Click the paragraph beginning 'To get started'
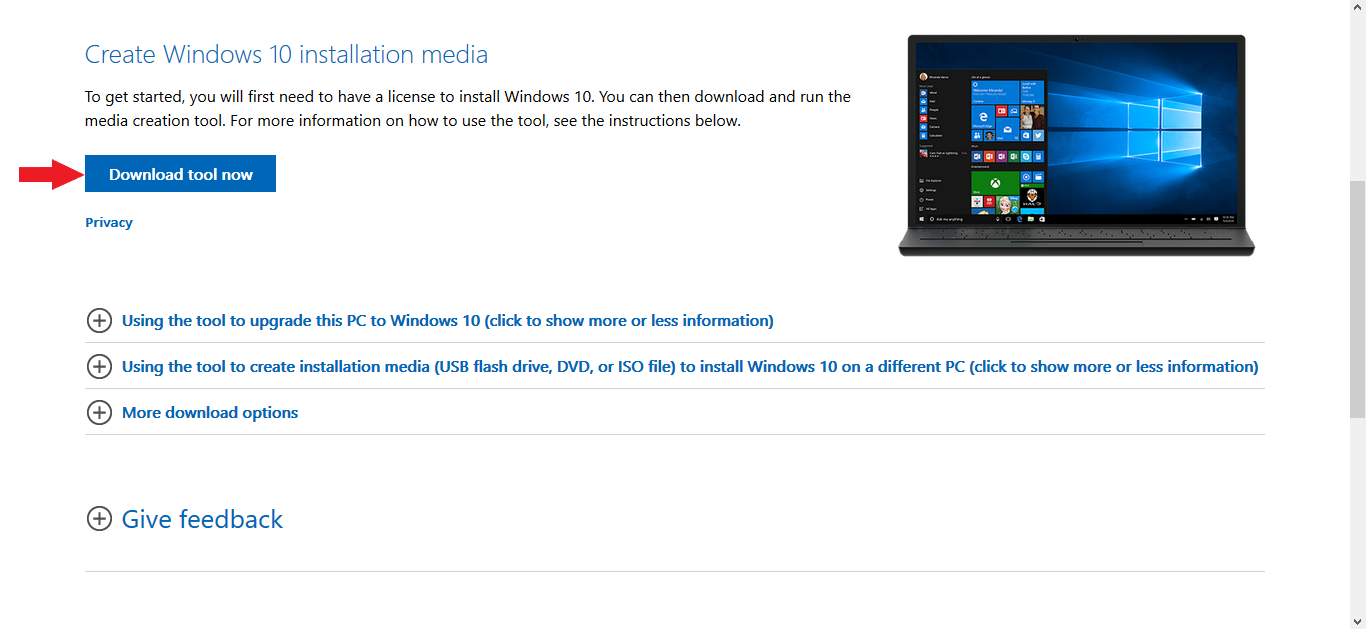The image size is (1366, 629). 468,109
